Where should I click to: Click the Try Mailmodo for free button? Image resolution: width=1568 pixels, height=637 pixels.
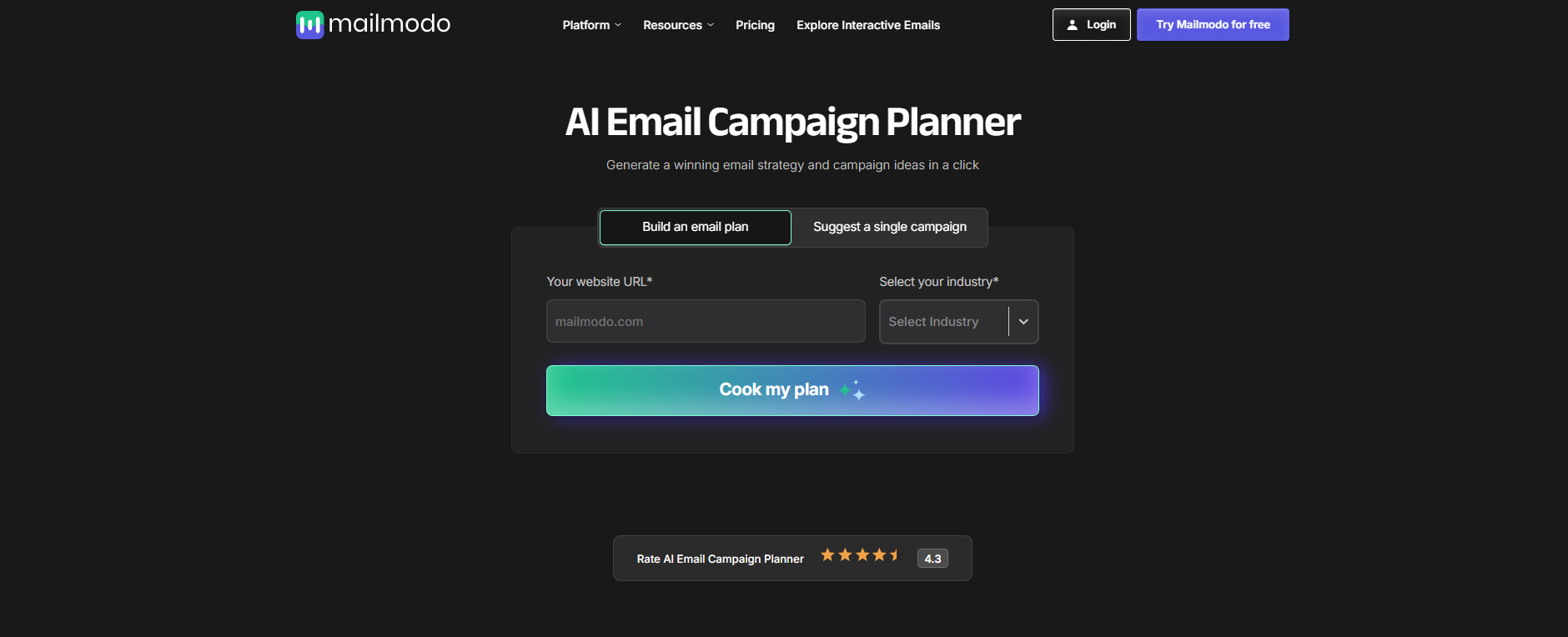pyautogui.click(x=1213, y=25)
